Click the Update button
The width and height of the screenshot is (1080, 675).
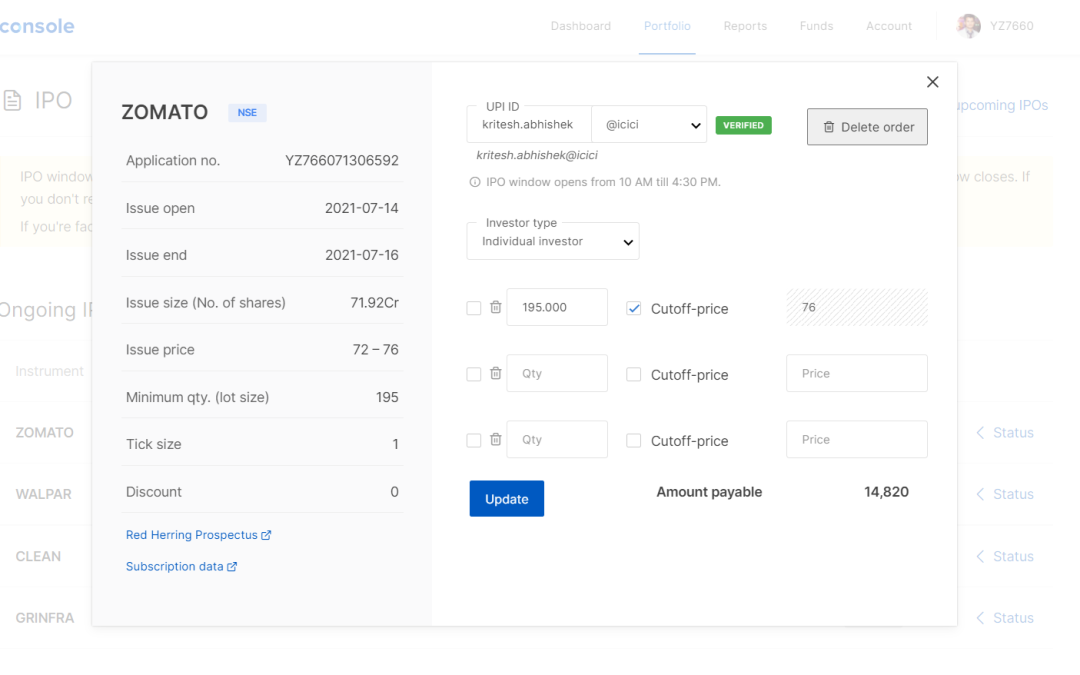coord(507,499)
